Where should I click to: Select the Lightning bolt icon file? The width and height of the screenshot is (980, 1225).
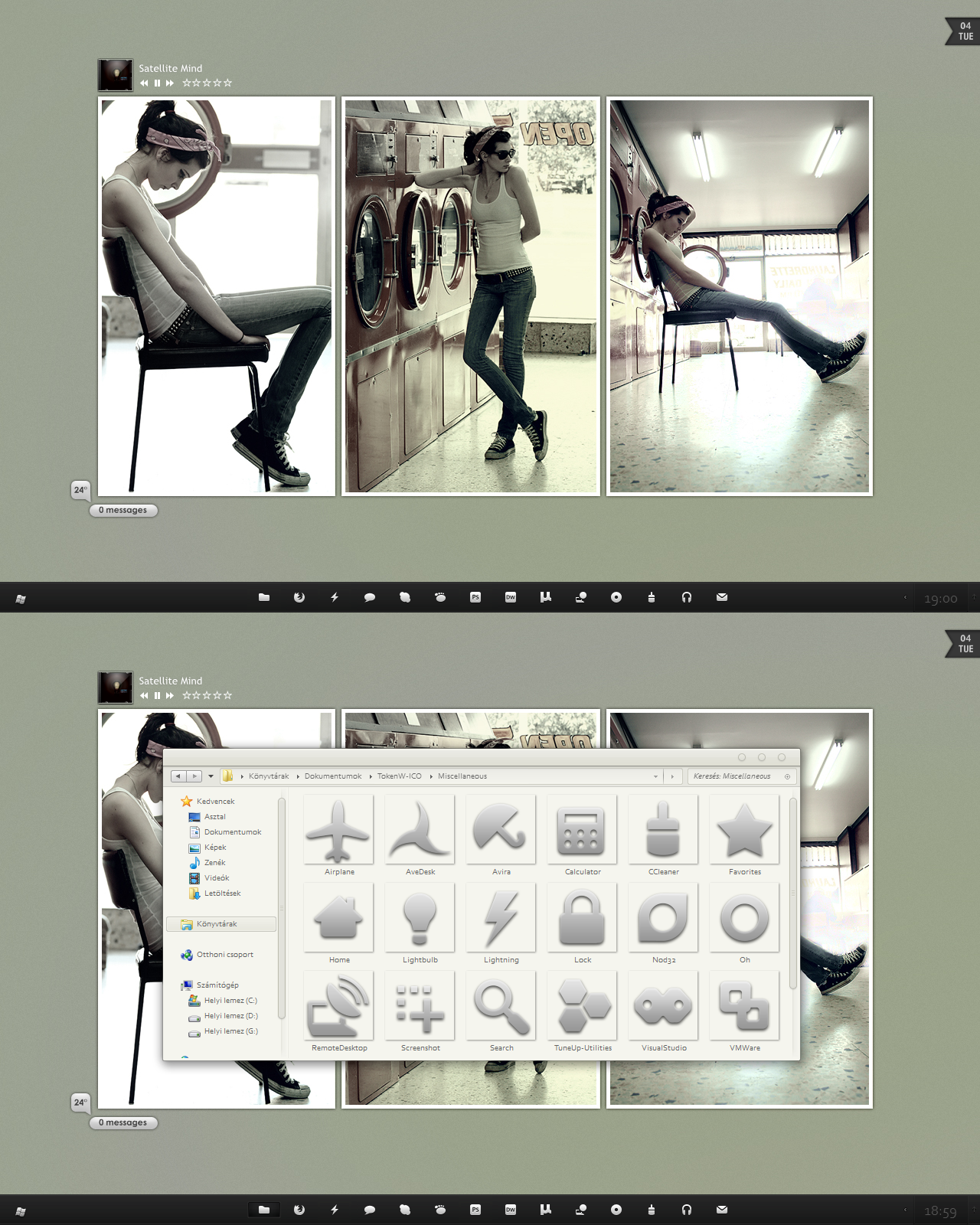pos(501,923)
